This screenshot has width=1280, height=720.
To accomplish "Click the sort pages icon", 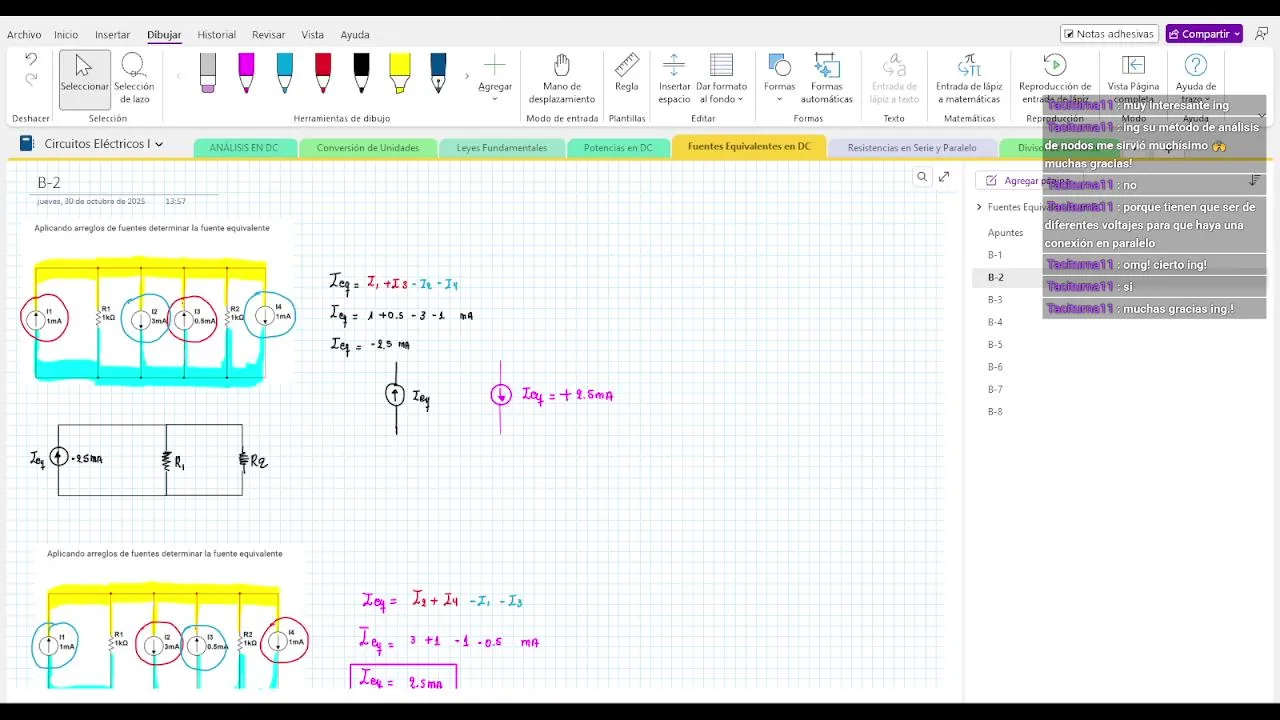I will coord(1253,181).
